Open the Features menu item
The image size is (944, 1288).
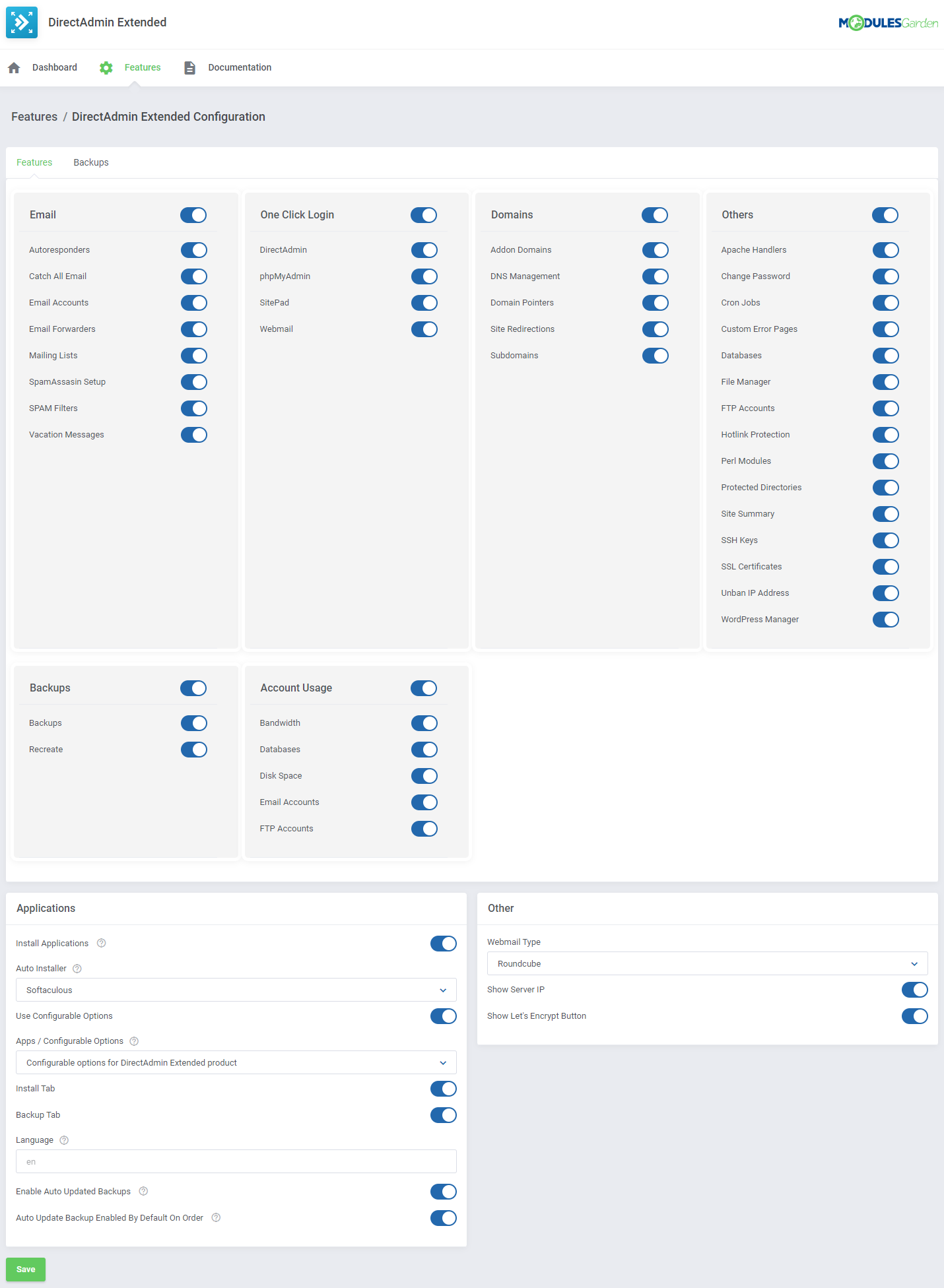[143, 67]
